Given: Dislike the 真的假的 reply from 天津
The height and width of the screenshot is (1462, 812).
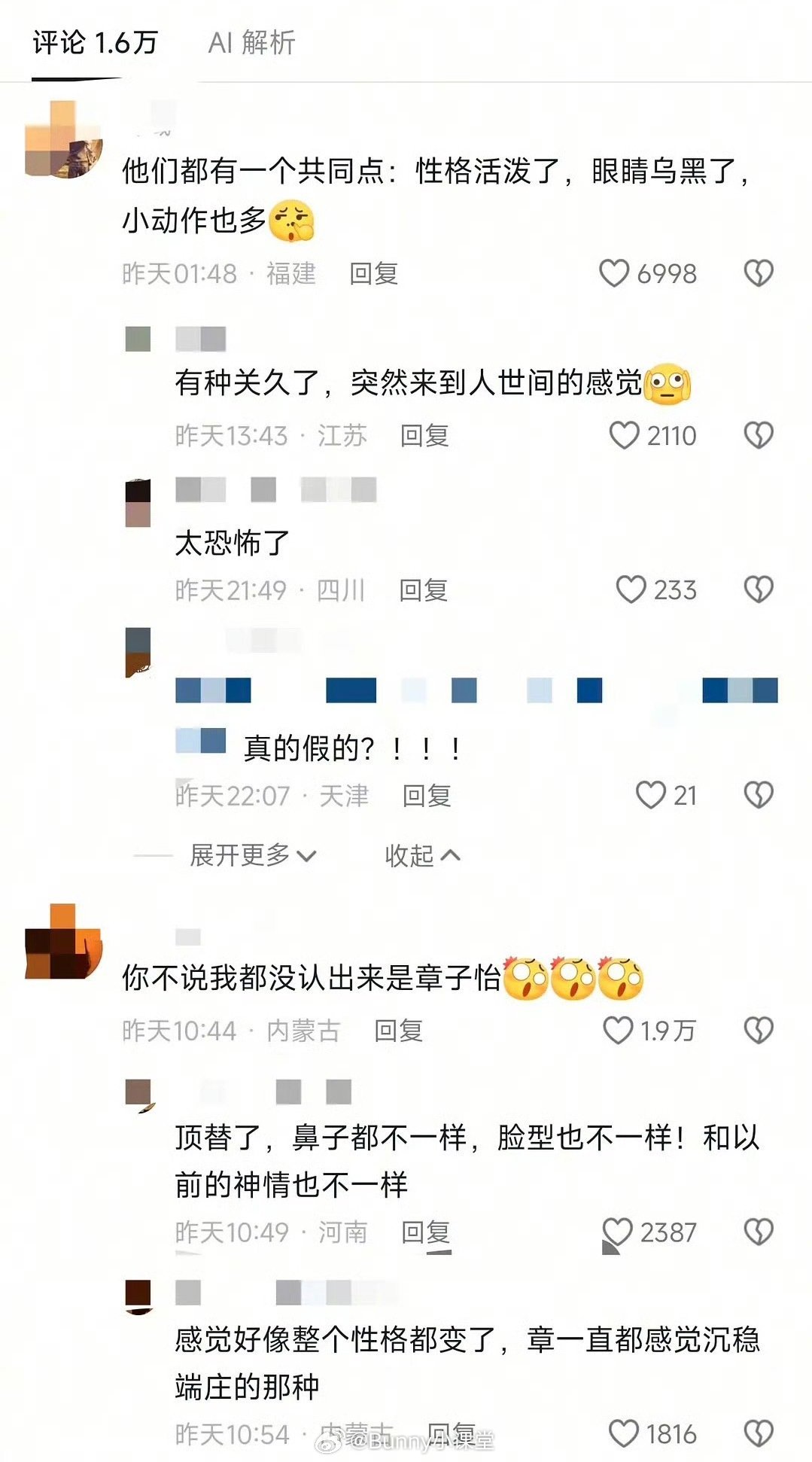Looking at the screenshot, I should 759,795.
